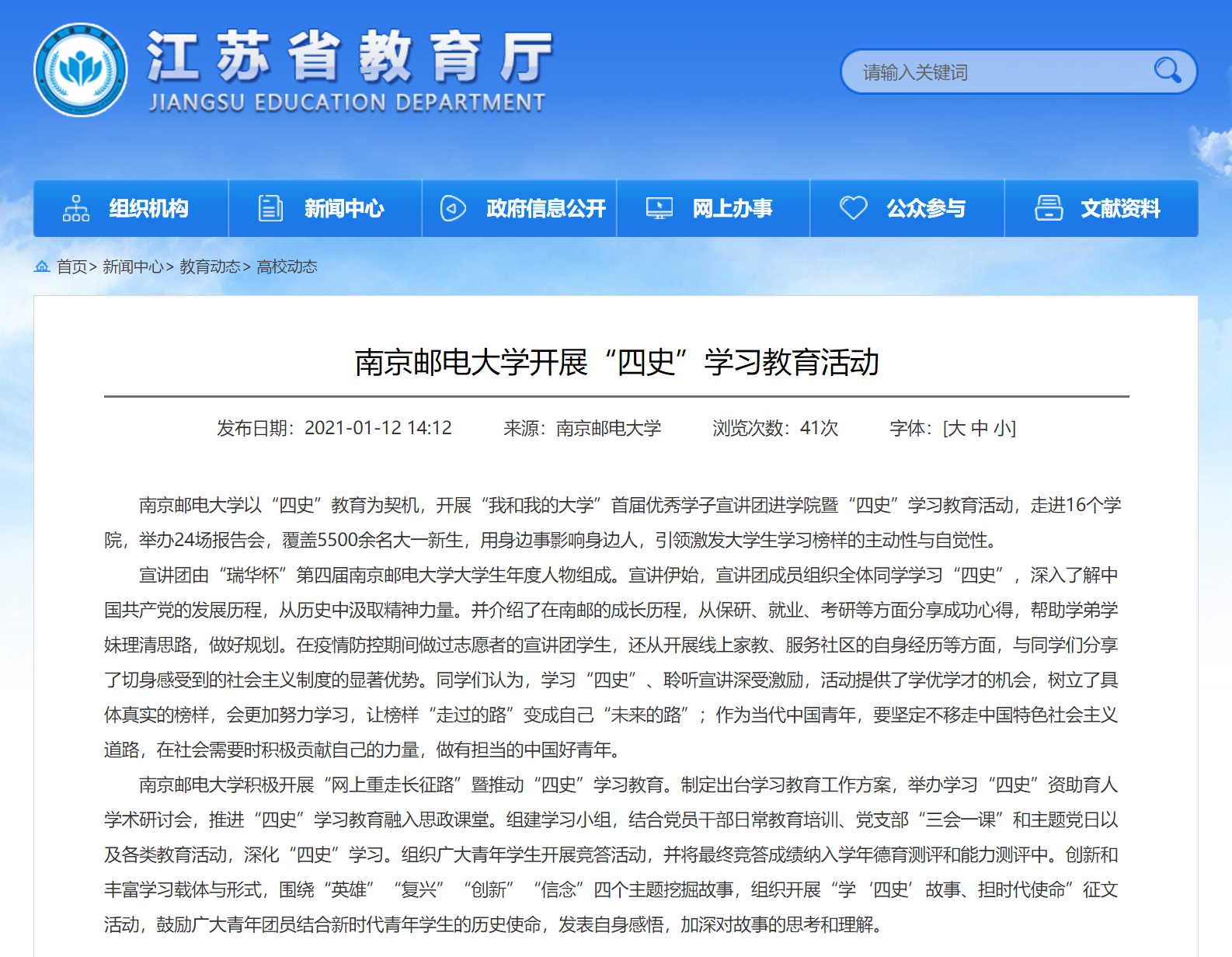
Task: Click the home icon in breadcrumb
Action: pos(42,266)
